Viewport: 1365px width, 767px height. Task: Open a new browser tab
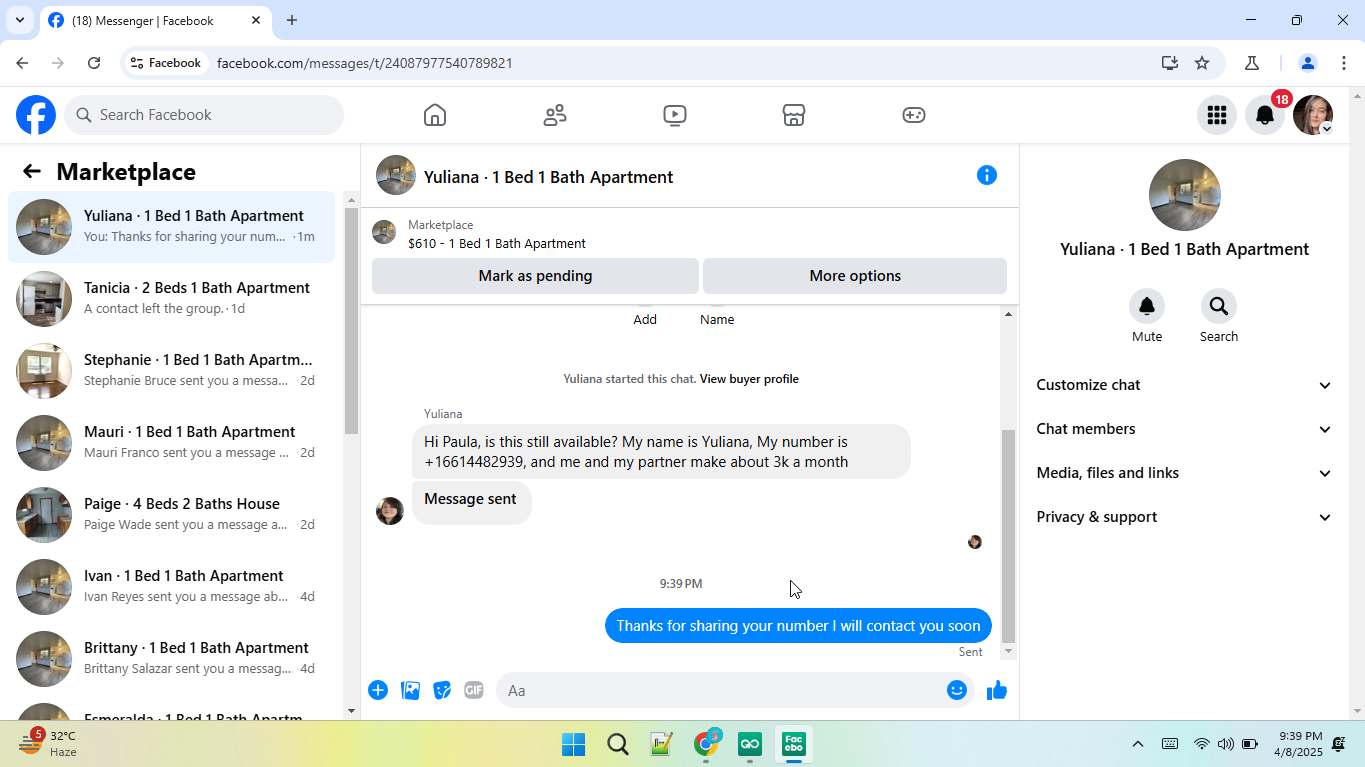[292, 20]
